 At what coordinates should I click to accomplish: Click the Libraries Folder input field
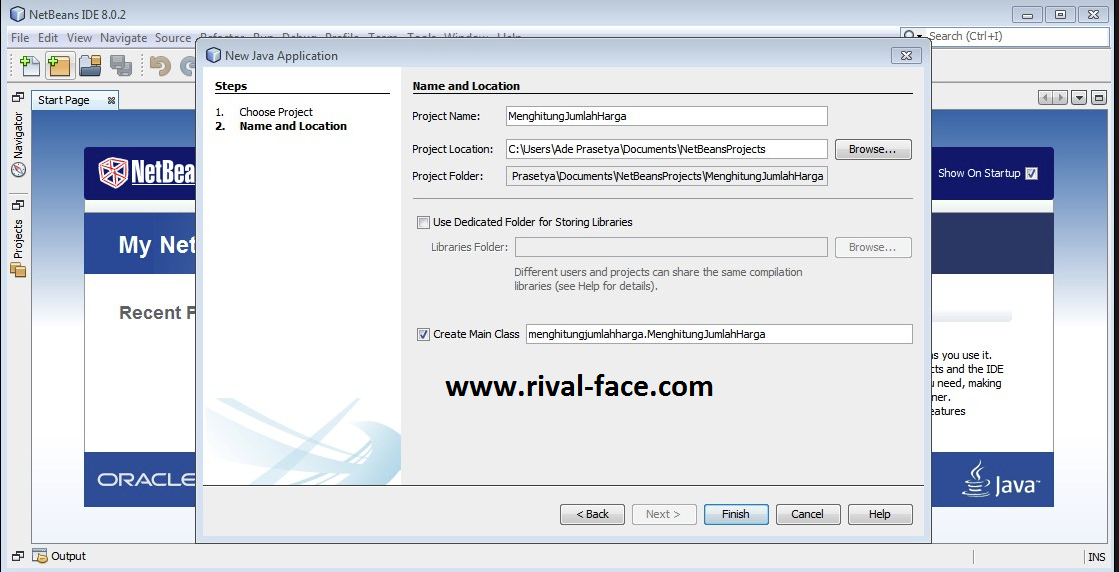[x=671, y=247]
